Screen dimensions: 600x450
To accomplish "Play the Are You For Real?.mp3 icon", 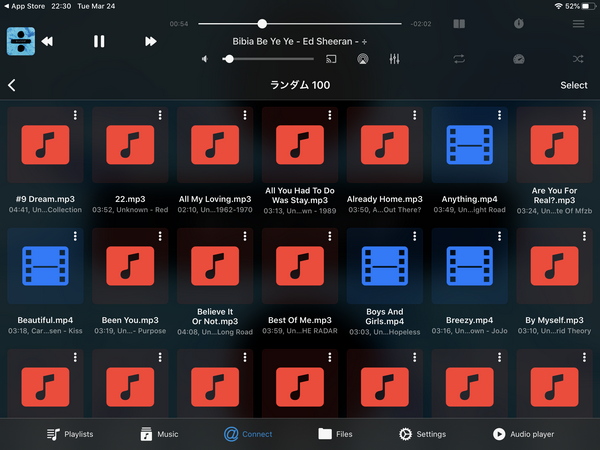I will click(x=554, y=145).
